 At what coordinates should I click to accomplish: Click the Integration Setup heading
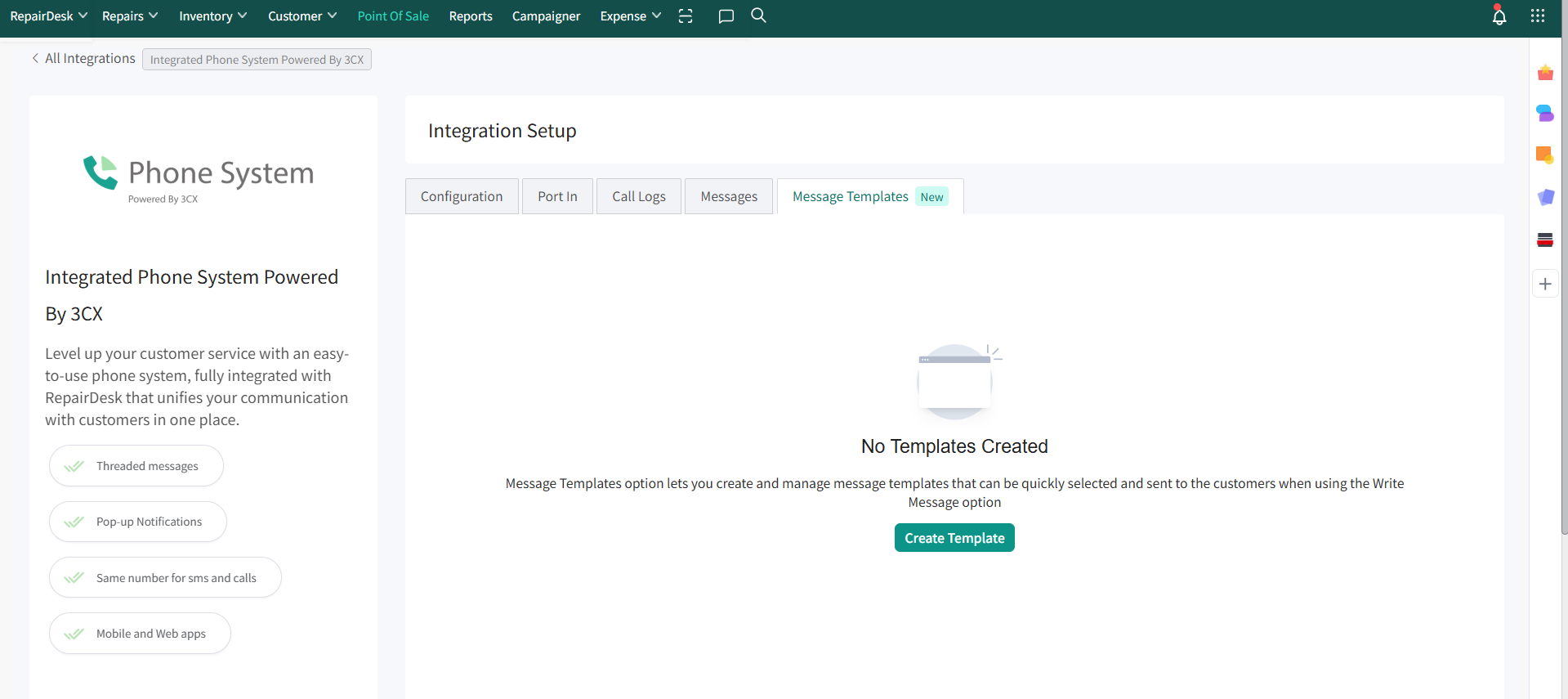pyautogui.click(x=503, y=131)
